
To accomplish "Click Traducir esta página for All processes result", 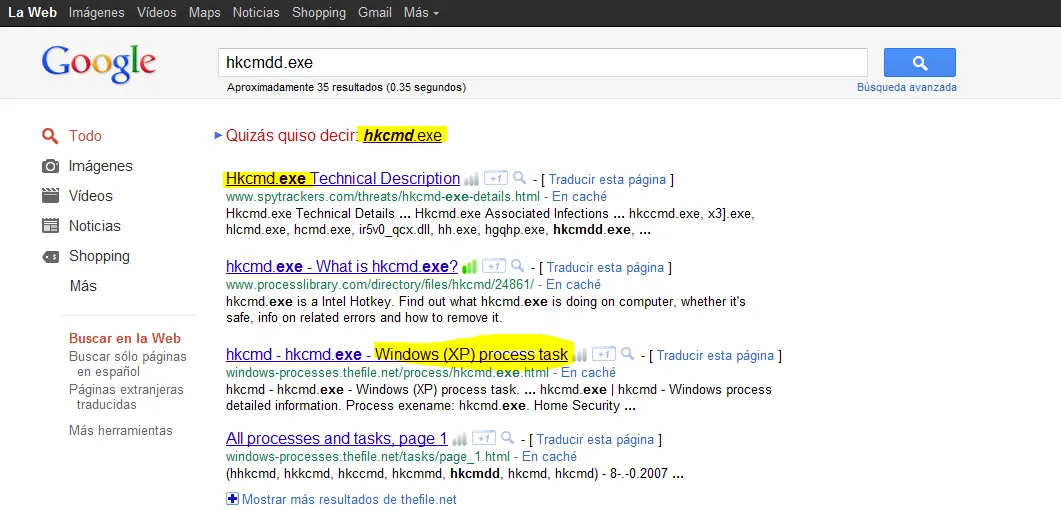I will (595, 440).
